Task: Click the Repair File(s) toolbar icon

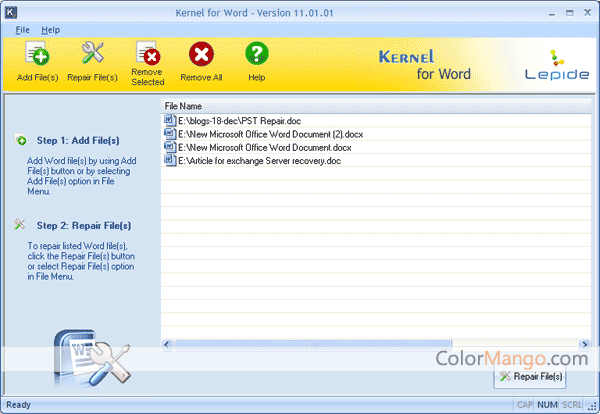Action: [x=92, y=56]
